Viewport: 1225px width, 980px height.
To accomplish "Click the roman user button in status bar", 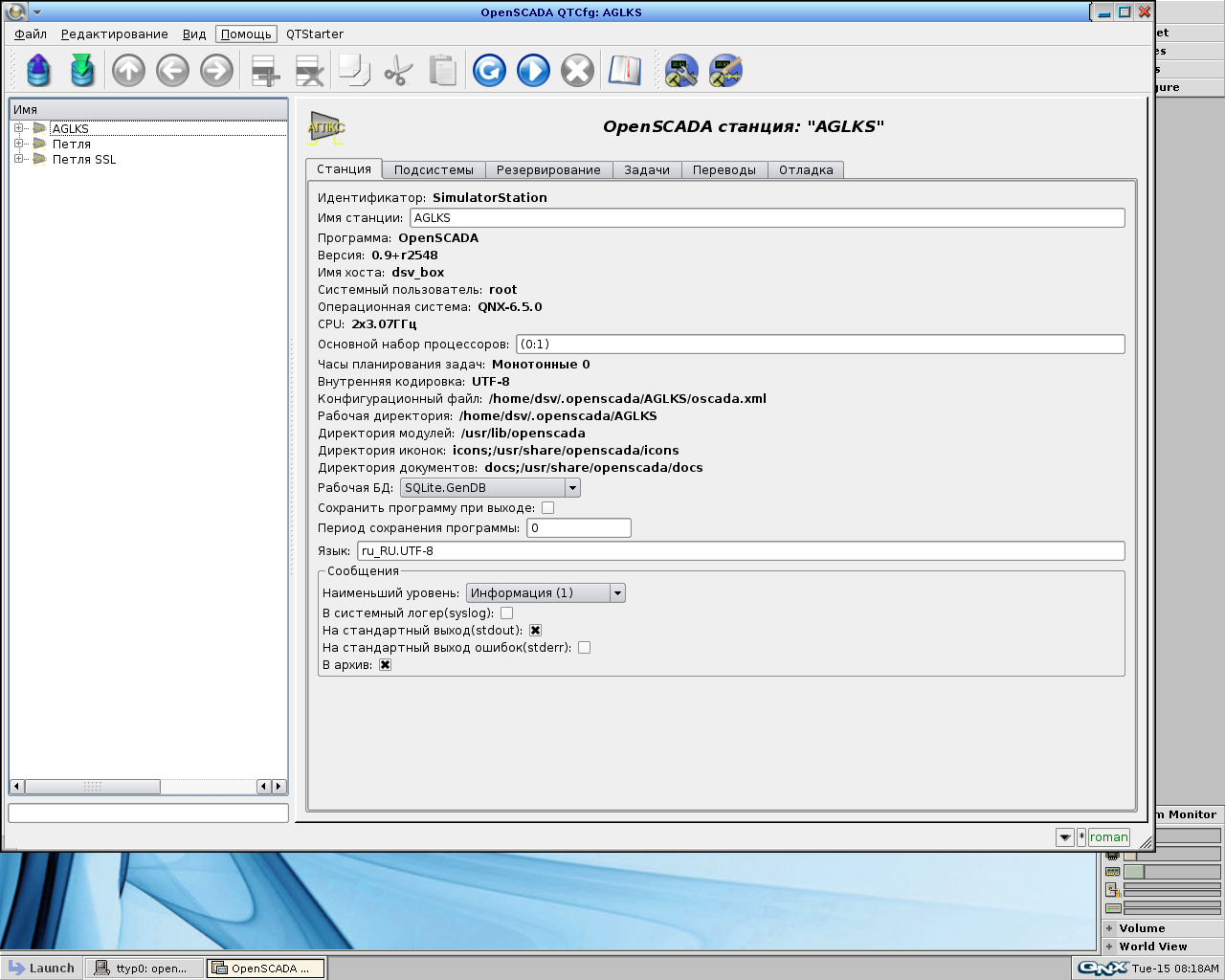I will point(1108,837).
